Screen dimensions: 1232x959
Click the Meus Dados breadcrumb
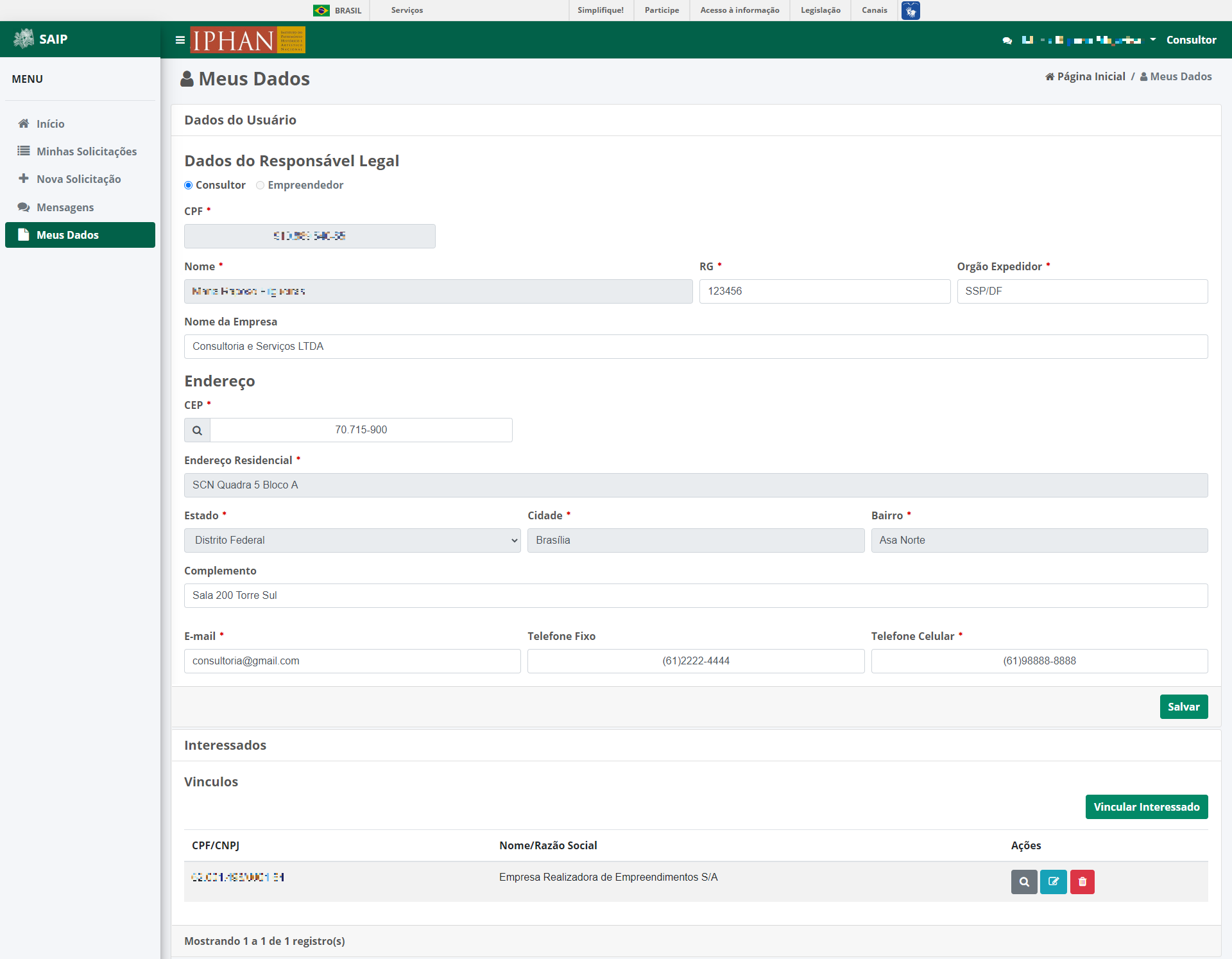point(1176,76)
